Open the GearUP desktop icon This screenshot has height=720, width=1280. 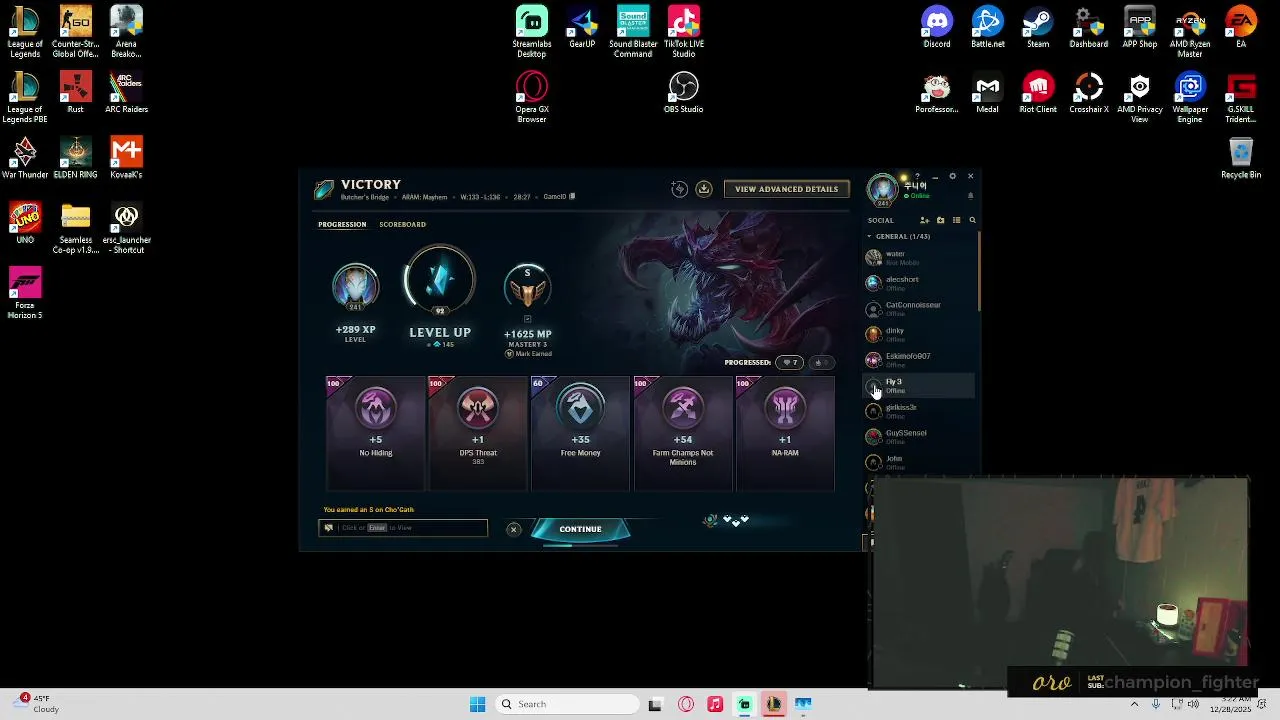click(x=582, y=28)
